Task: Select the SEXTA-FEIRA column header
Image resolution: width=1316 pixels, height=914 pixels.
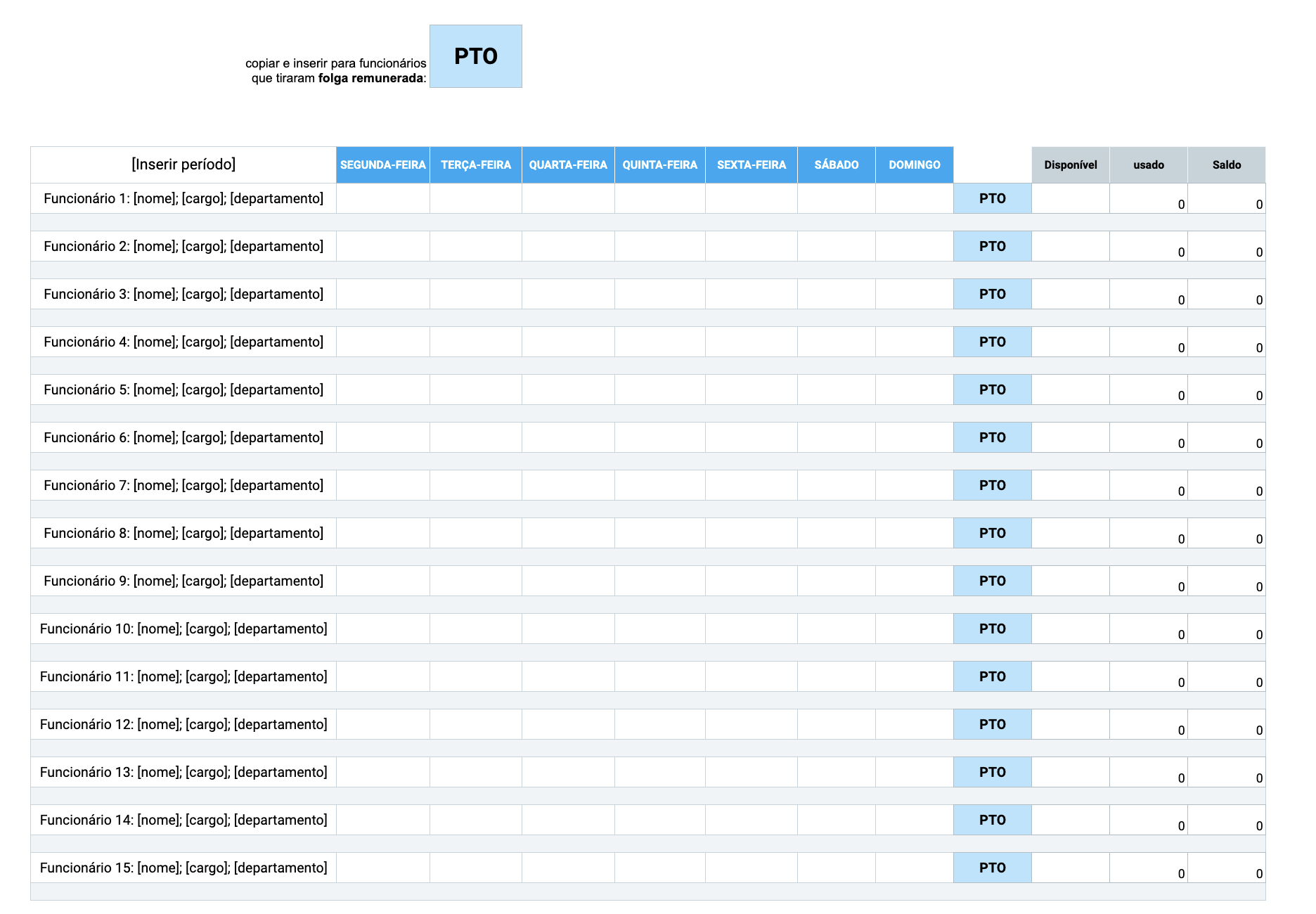Action: (751, 165)
